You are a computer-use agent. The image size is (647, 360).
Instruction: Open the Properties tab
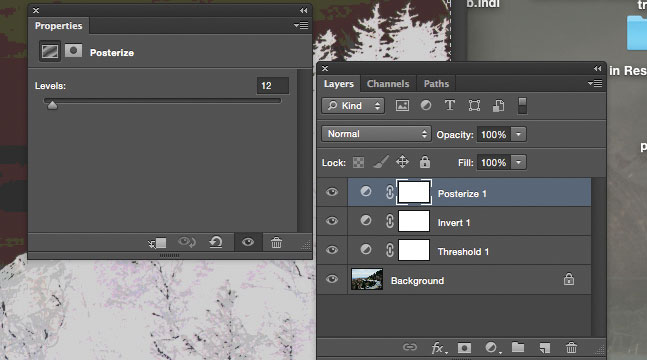pyautogui.click(x=59, y=26)
